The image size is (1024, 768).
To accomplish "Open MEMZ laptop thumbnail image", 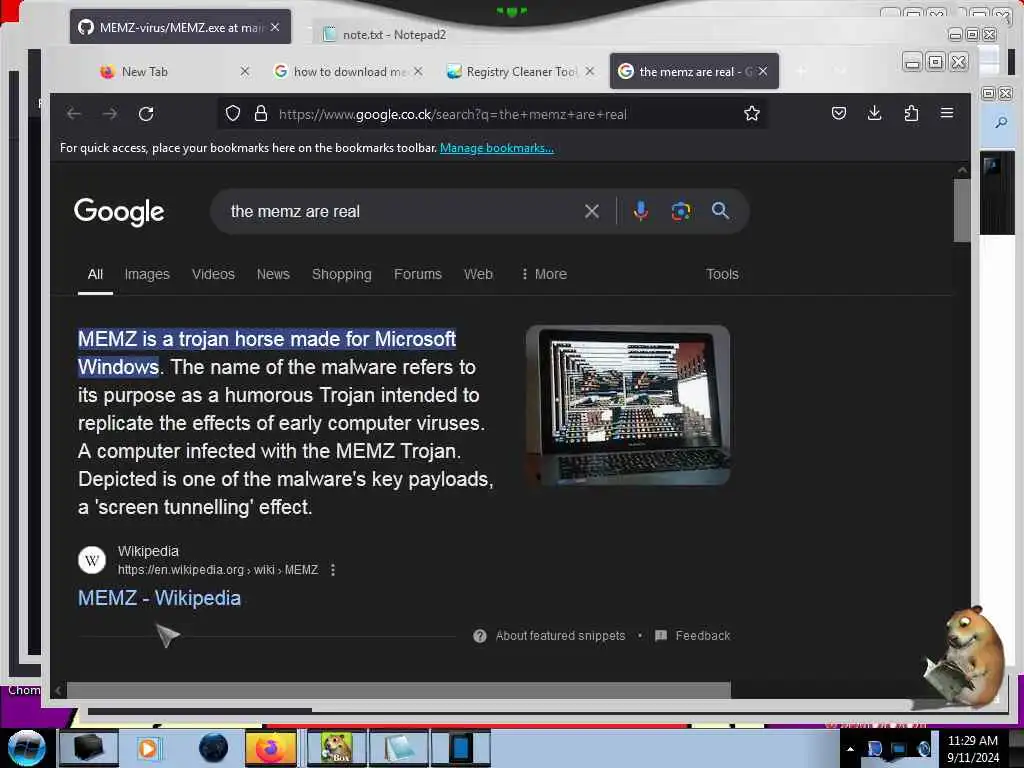I will click(628, 405).
